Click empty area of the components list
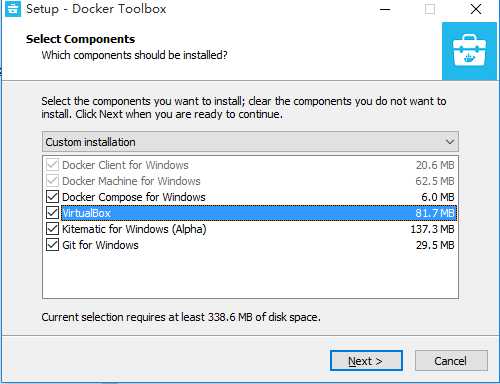The width and height of the screenshot is (500, 384). click(x=250, y=275)
